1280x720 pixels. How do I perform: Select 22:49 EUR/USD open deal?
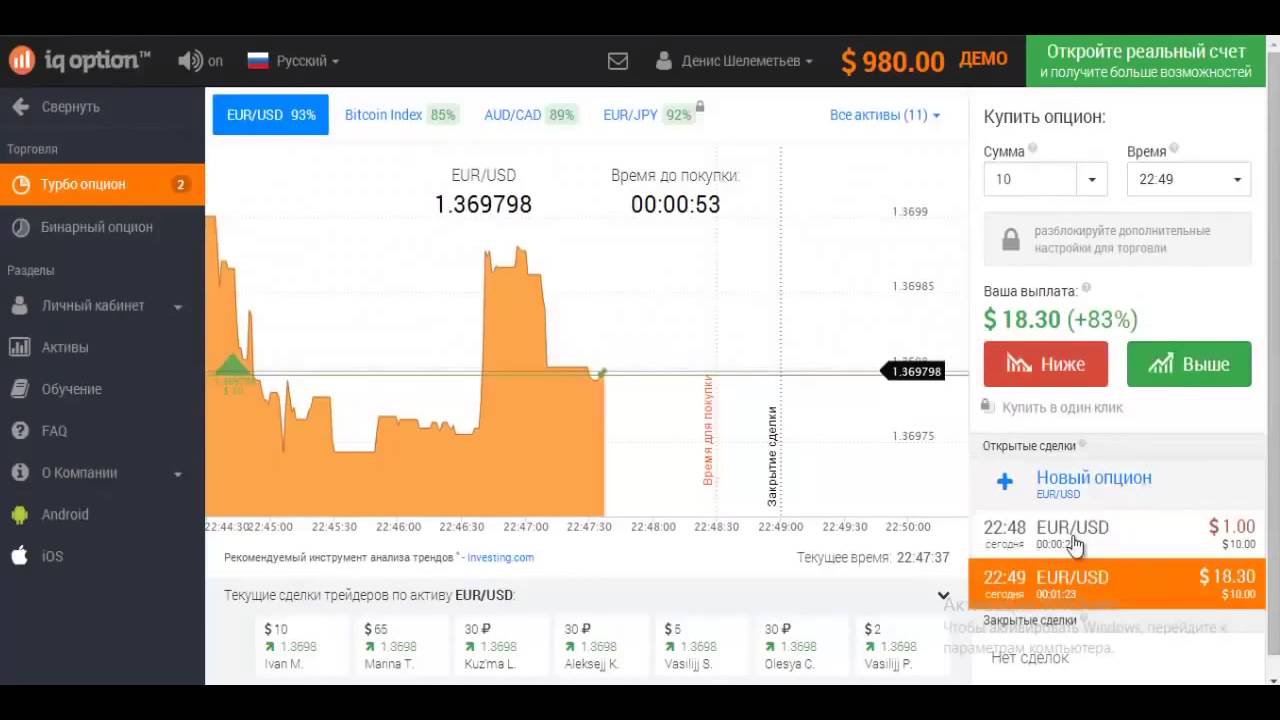click(x=1118, y=584)
